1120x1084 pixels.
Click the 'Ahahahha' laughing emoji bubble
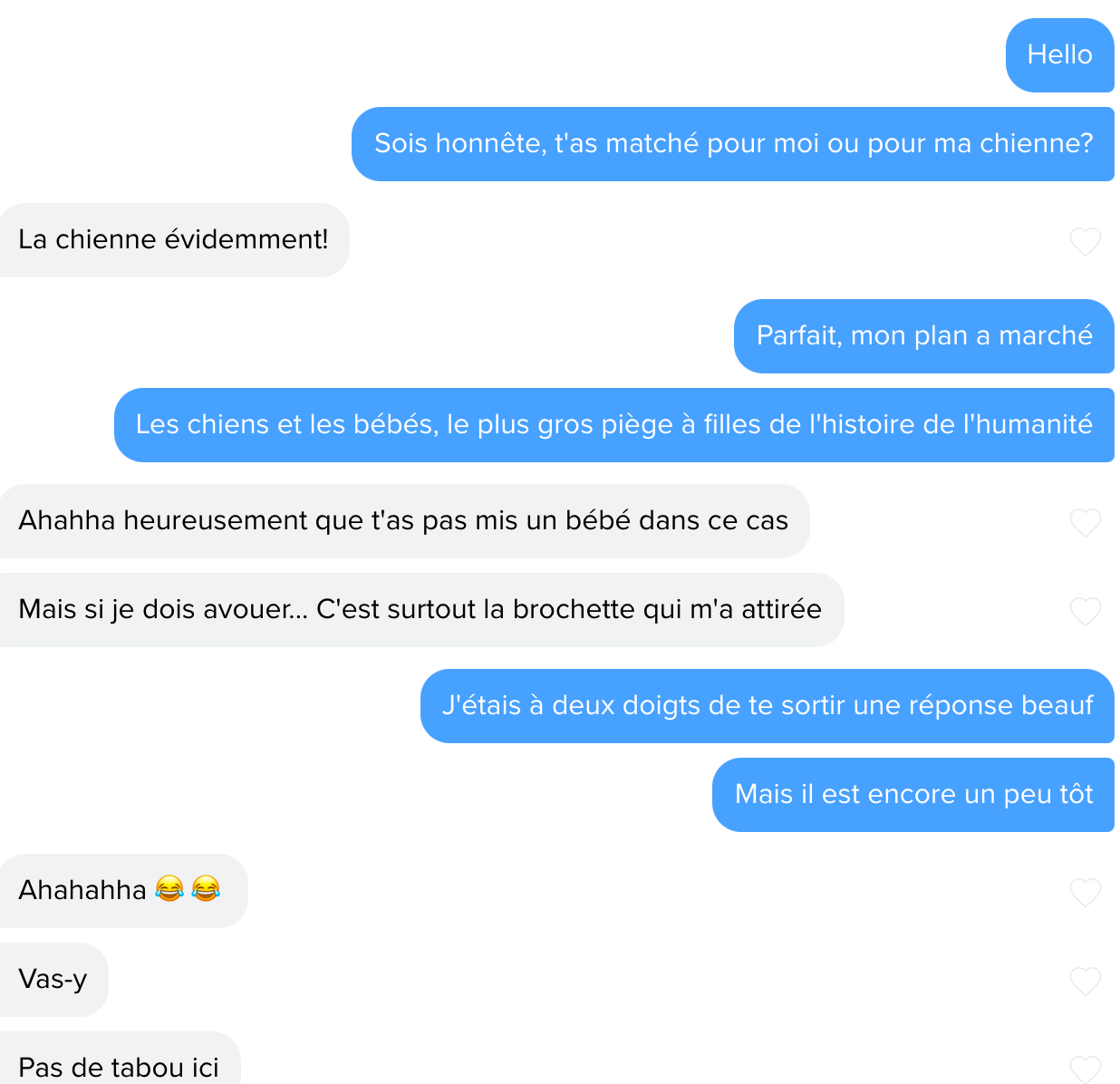(x=123, y=891)
